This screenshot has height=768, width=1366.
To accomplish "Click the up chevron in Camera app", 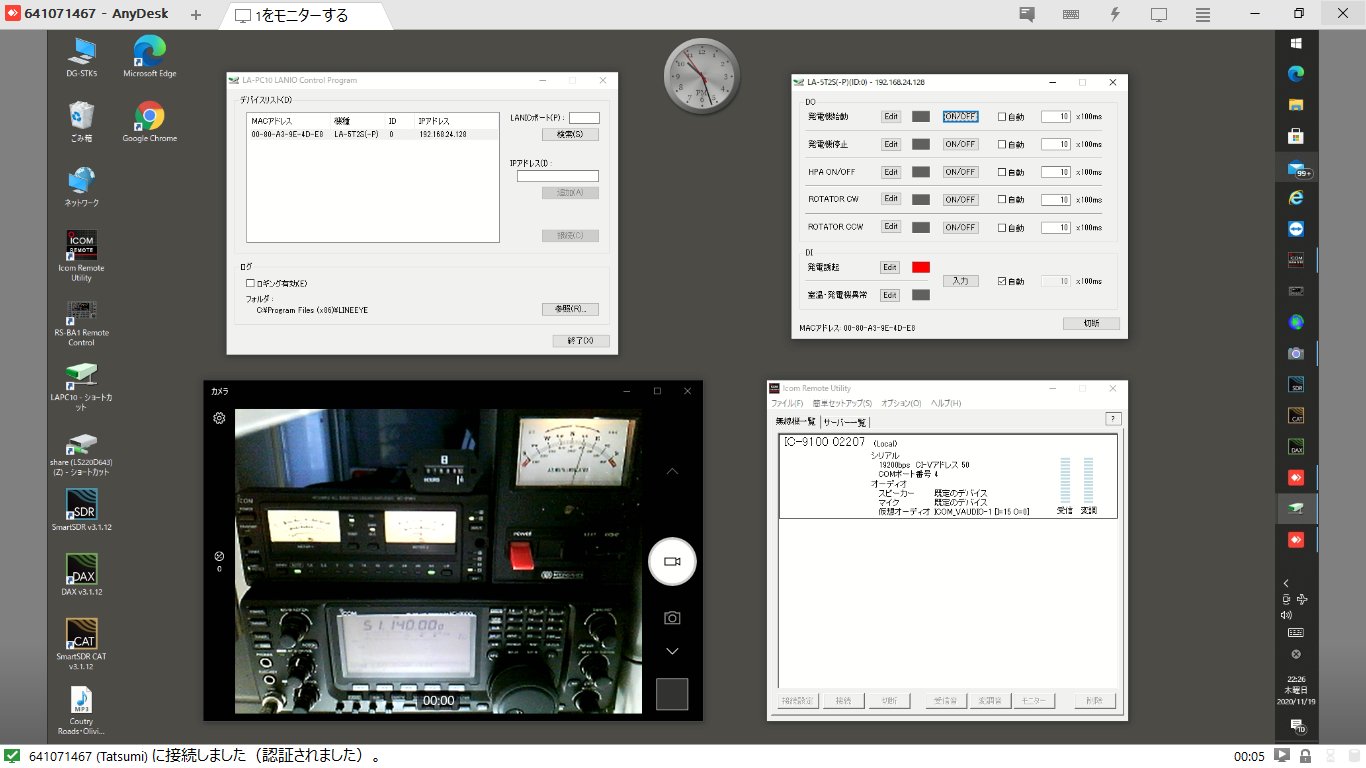I will [672, 471].
